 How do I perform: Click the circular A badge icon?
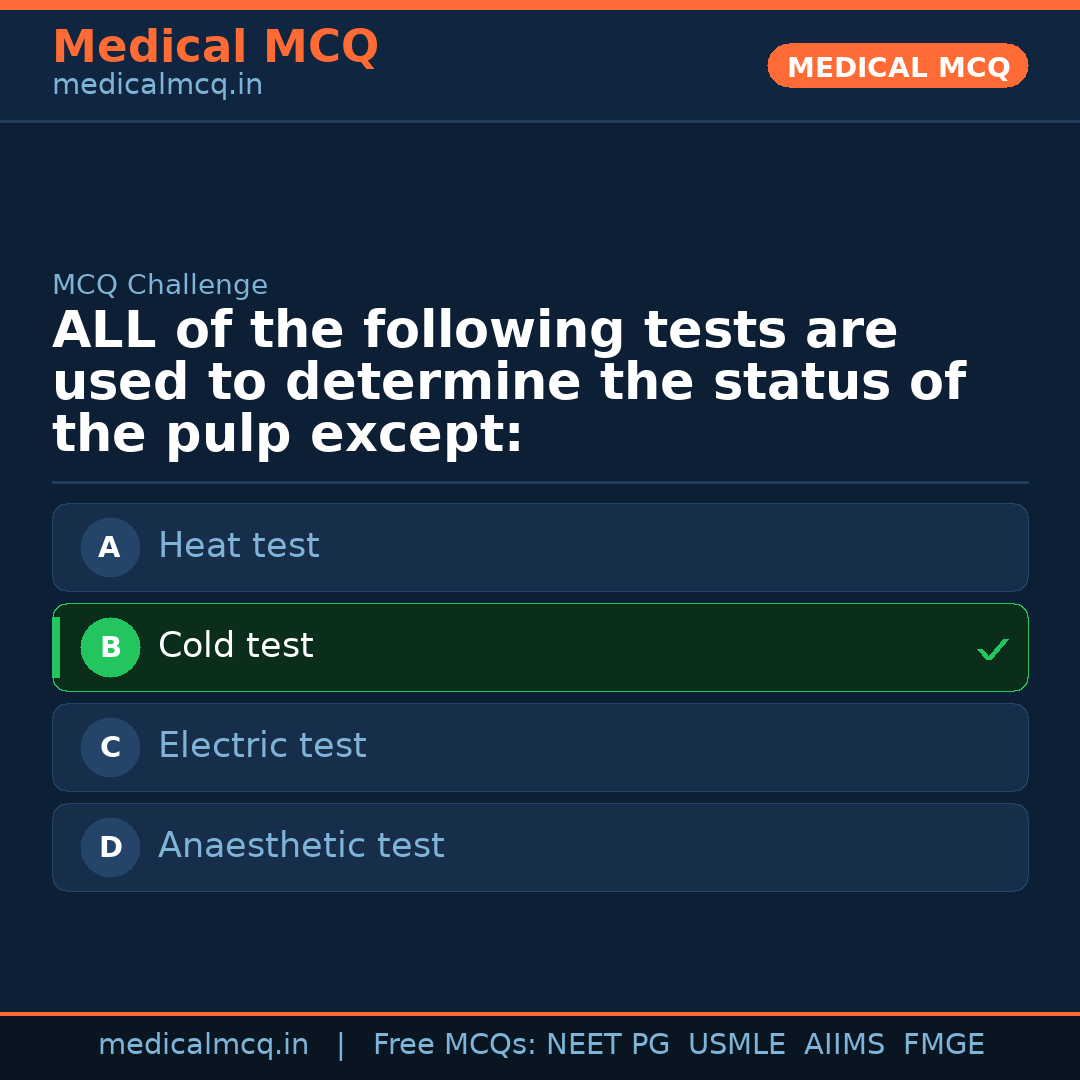pyautogui.click(x=110, y=547)
